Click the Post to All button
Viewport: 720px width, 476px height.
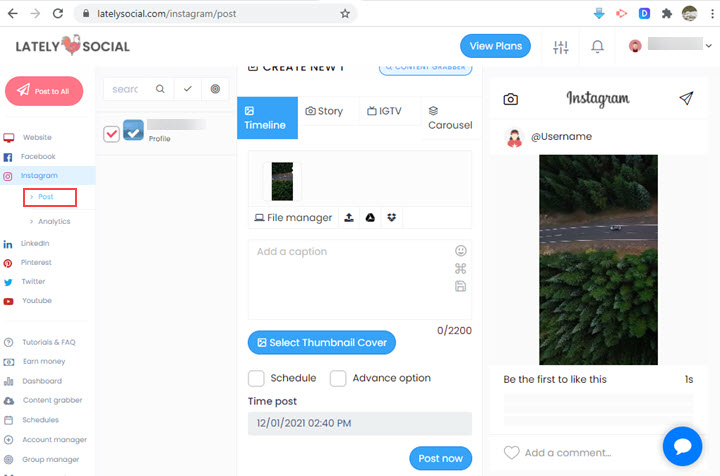(x=44, y=91)
